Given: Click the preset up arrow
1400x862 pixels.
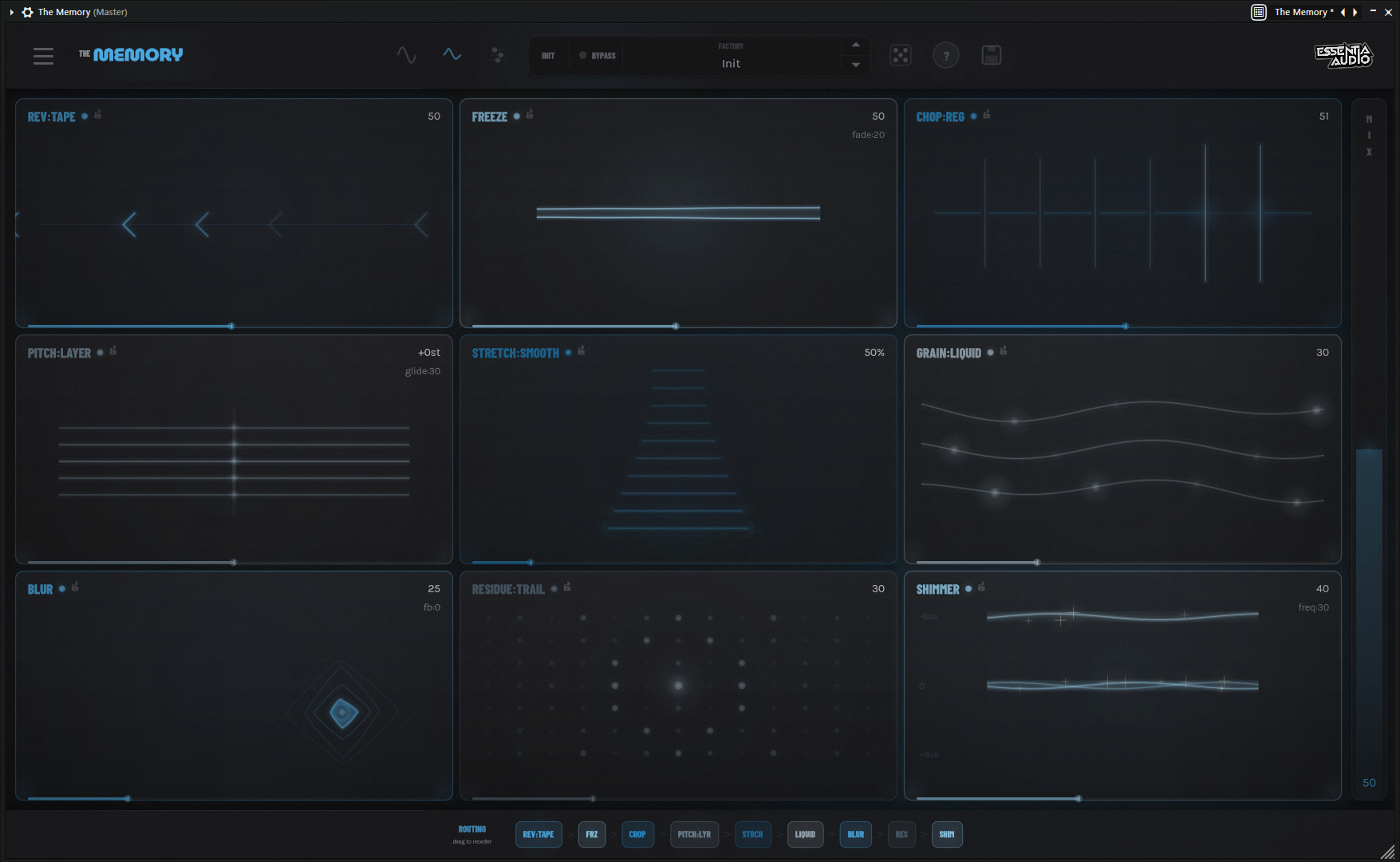Looking at the screenshot, I should (855, 45).
